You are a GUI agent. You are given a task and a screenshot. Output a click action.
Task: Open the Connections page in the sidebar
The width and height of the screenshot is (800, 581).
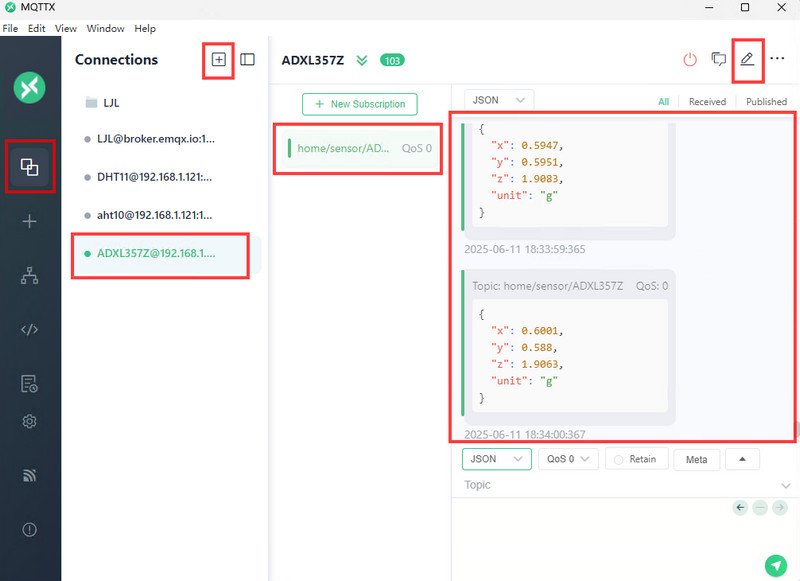pyautogui.click(x=30, y=167)
